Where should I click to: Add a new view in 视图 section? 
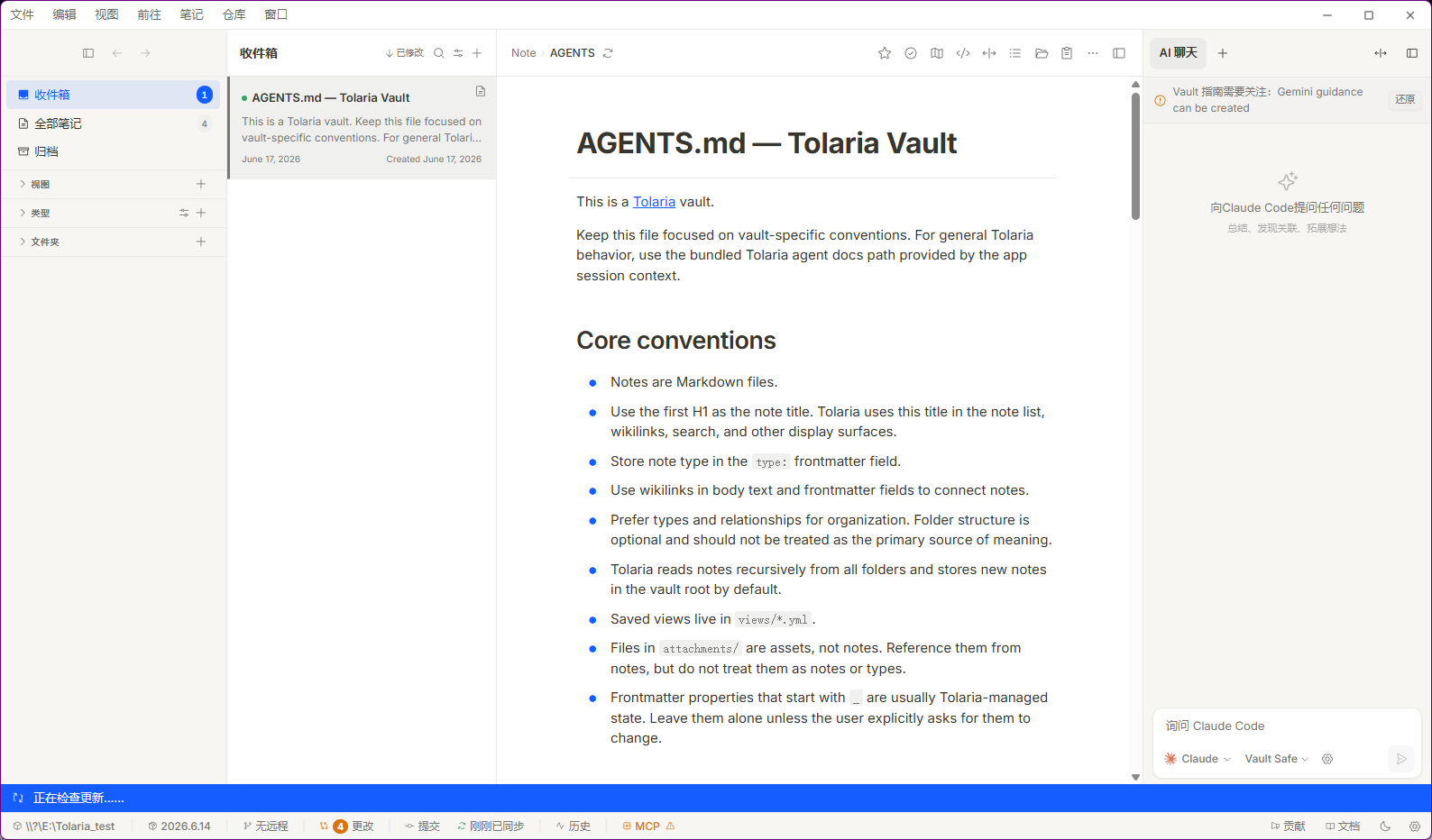click(x=201, y=184)
